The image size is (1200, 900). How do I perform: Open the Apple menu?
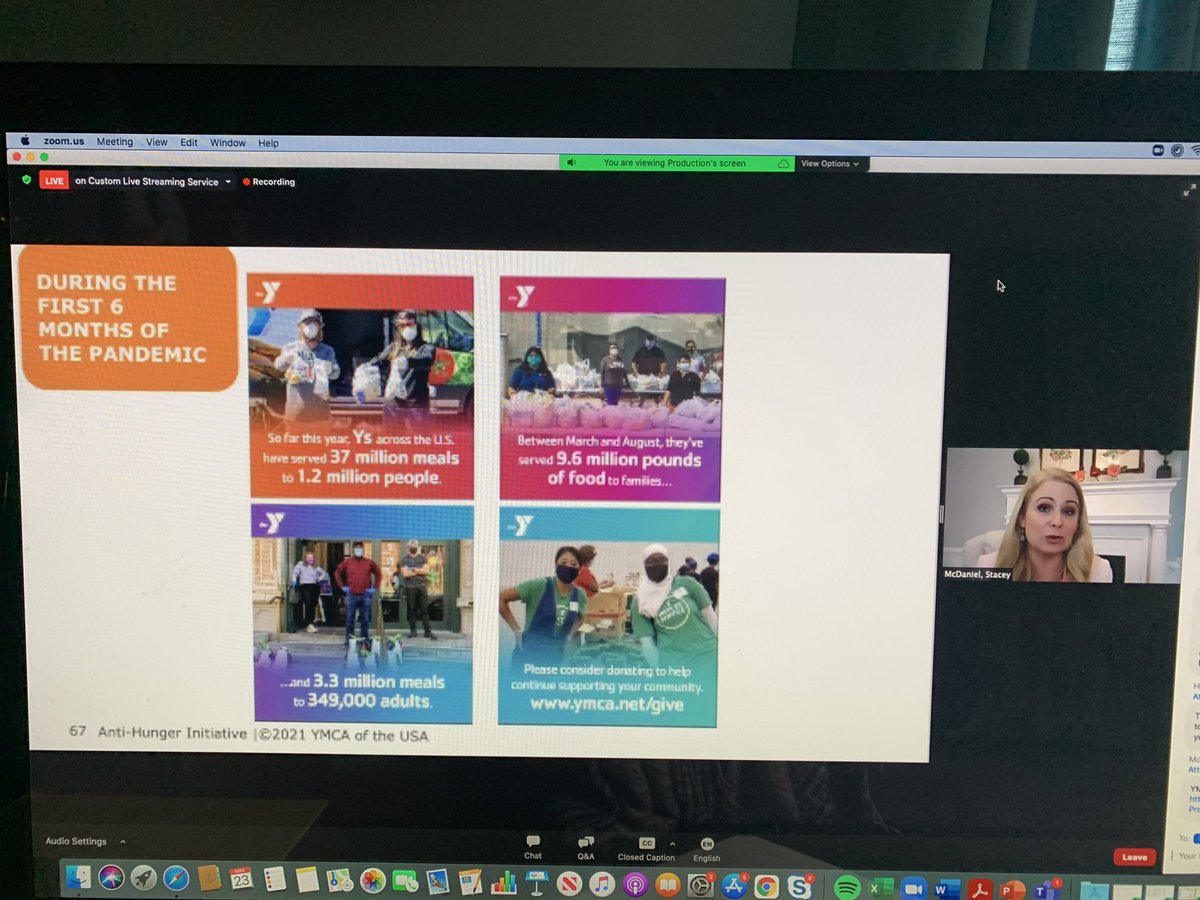point(26,142)
